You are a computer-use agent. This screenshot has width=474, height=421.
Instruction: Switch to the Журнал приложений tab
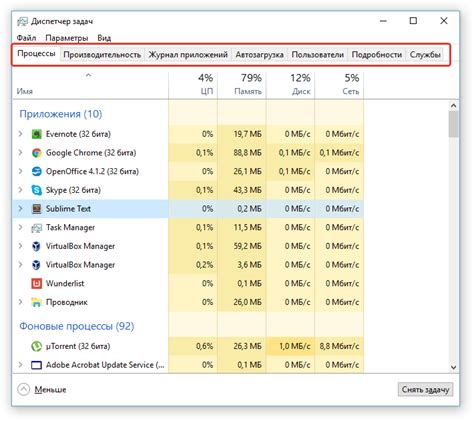click(188, 55)
